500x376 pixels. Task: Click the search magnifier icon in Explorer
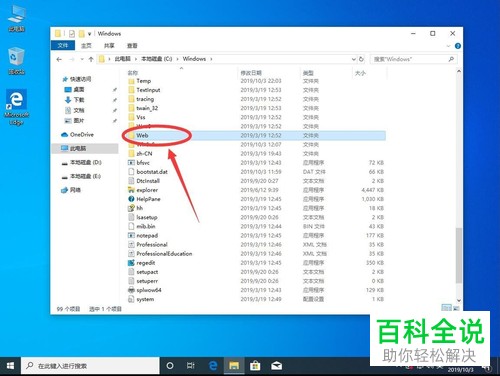pos(451,59)
